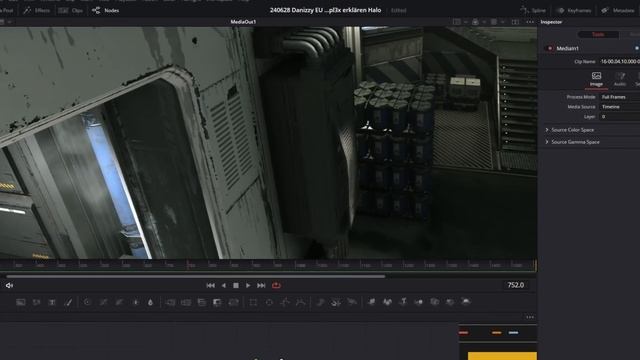Open the Process Mode dropdown
The height and width of the screenshot is (360, 640).
[x=620, y=97]
